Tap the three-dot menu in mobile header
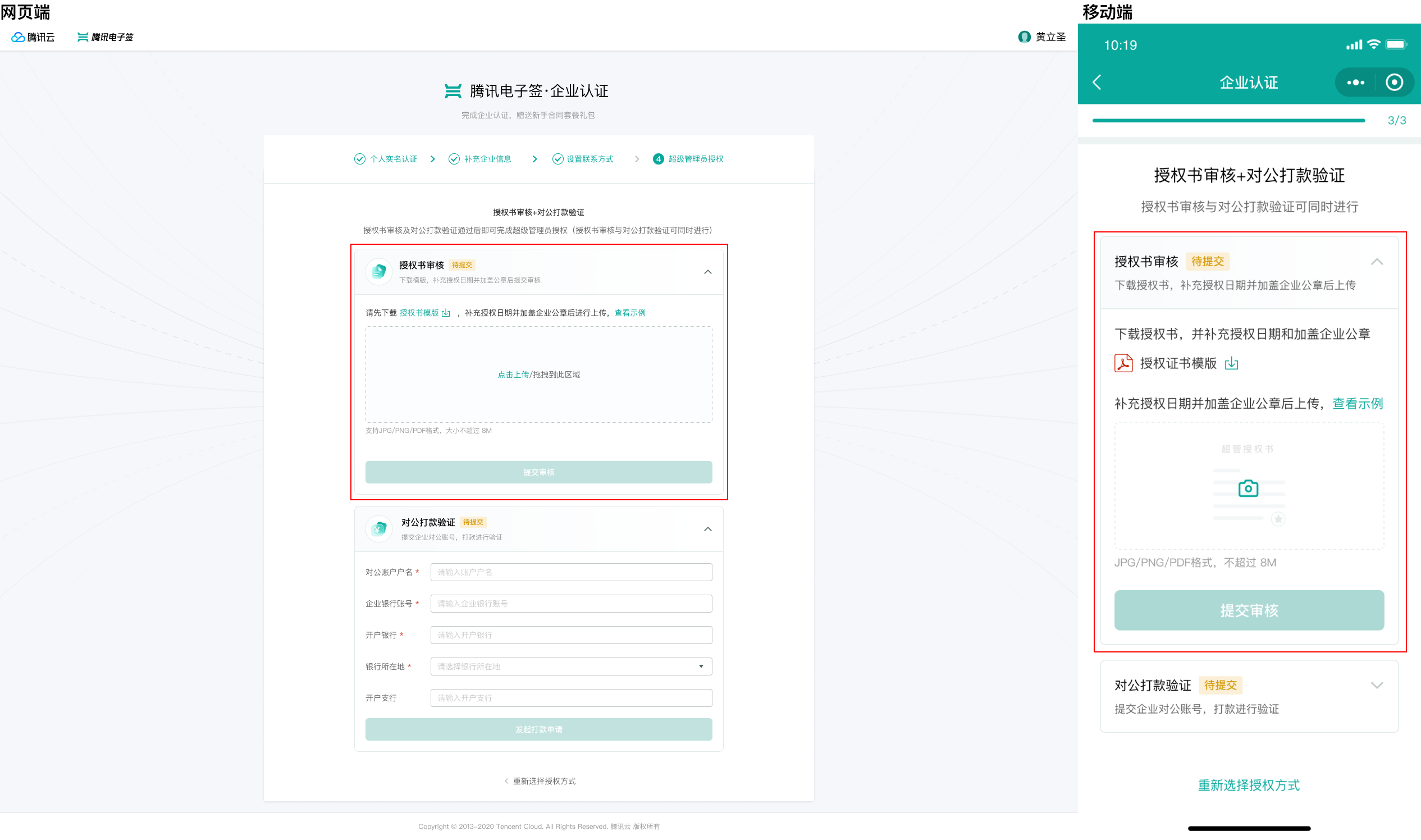1421x840 pixels. pyautogui.click(x=1355, y=83)
